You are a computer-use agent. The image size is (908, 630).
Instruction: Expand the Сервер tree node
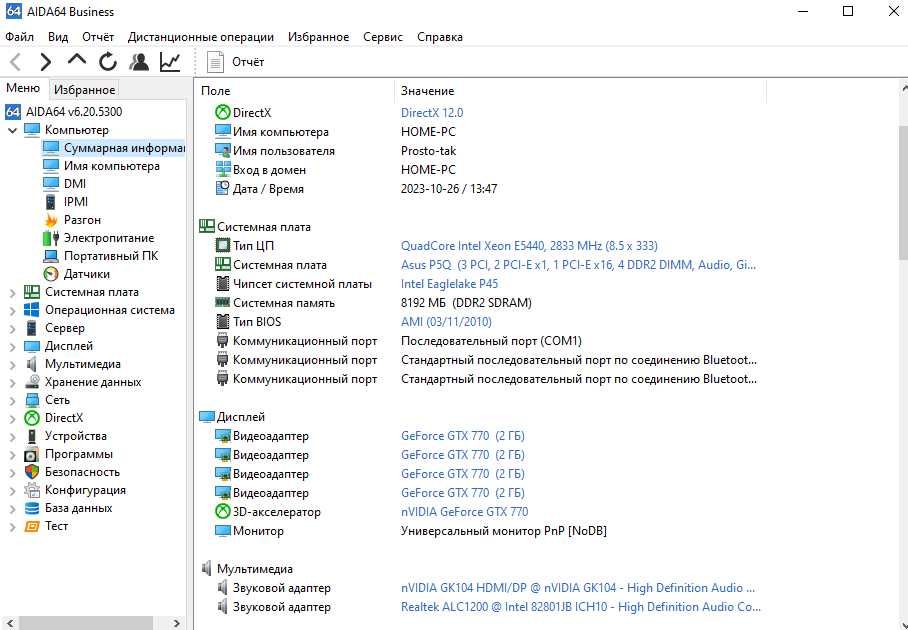tap(12, 328)
